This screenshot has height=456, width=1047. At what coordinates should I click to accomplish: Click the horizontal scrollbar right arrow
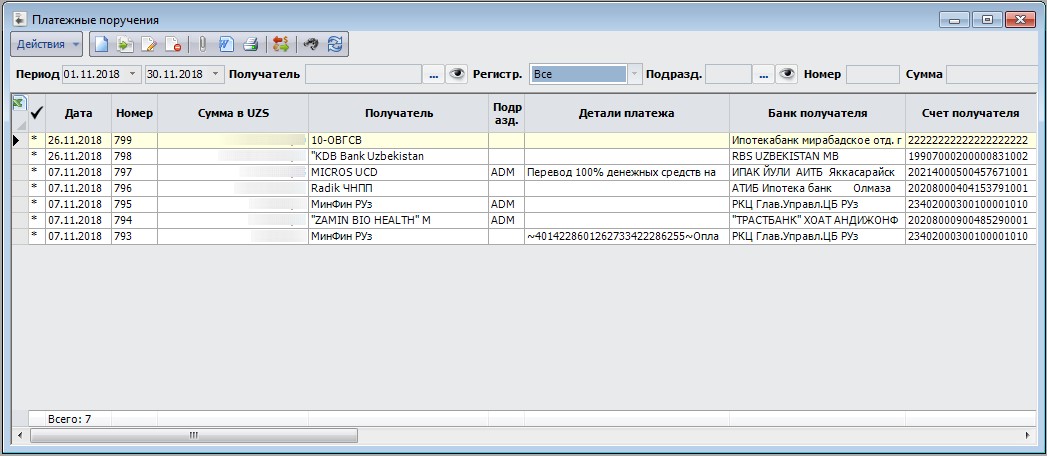coord(1028,435)
